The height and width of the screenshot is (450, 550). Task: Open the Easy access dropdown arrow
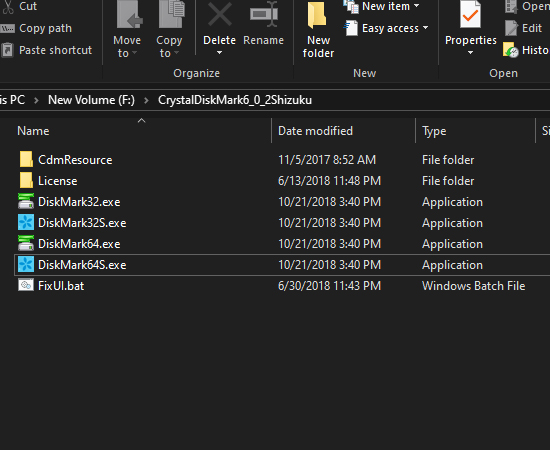[x=425, y=27]
